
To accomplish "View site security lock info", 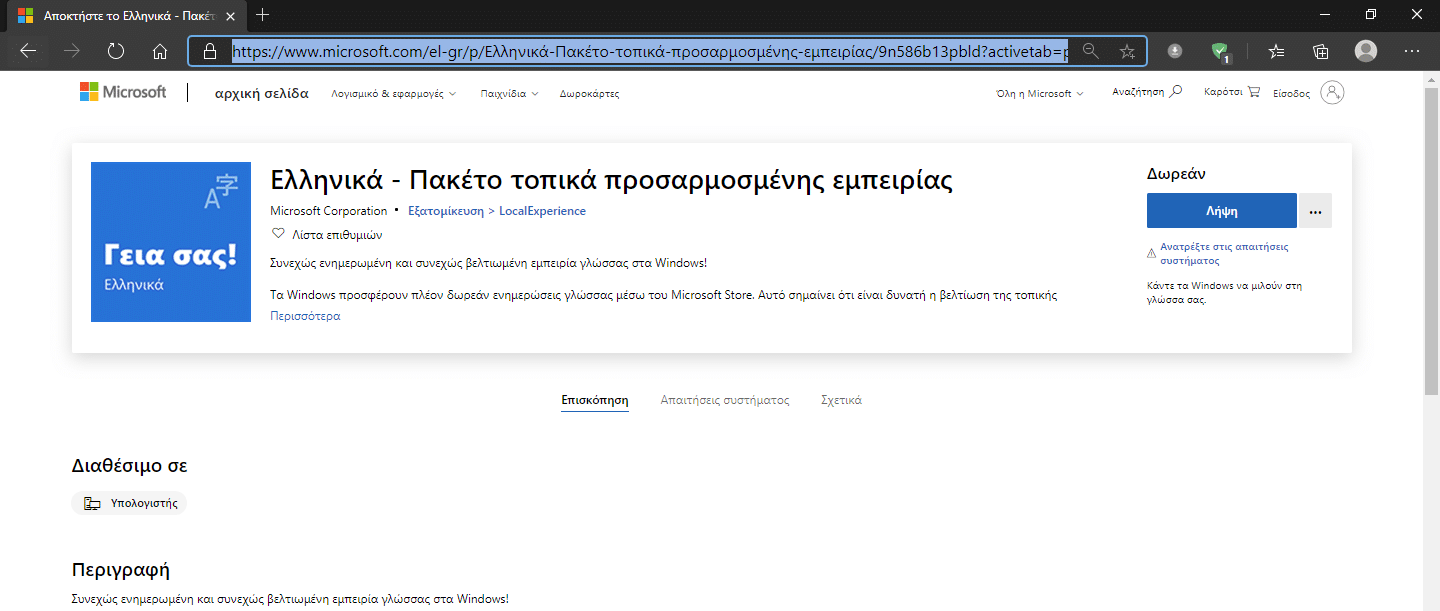I will coord(210,51).
